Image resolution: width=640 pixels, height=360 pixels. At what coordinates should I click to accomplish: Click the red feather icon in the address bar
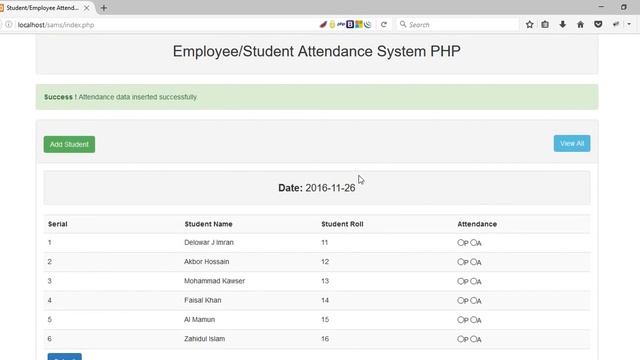[323, 24]
